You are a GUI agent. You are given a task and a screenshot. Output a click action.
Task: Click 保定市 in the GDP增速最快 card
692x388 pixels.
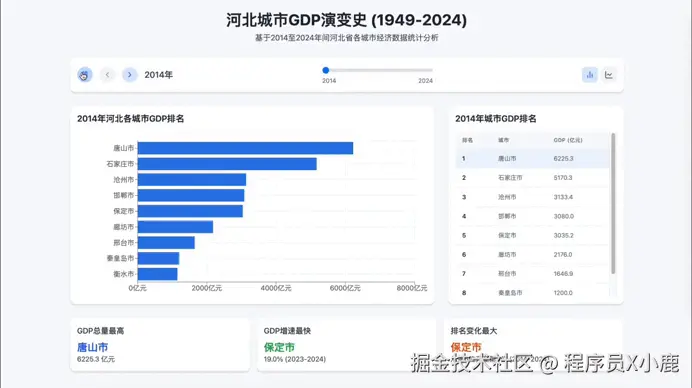point(279,347)
